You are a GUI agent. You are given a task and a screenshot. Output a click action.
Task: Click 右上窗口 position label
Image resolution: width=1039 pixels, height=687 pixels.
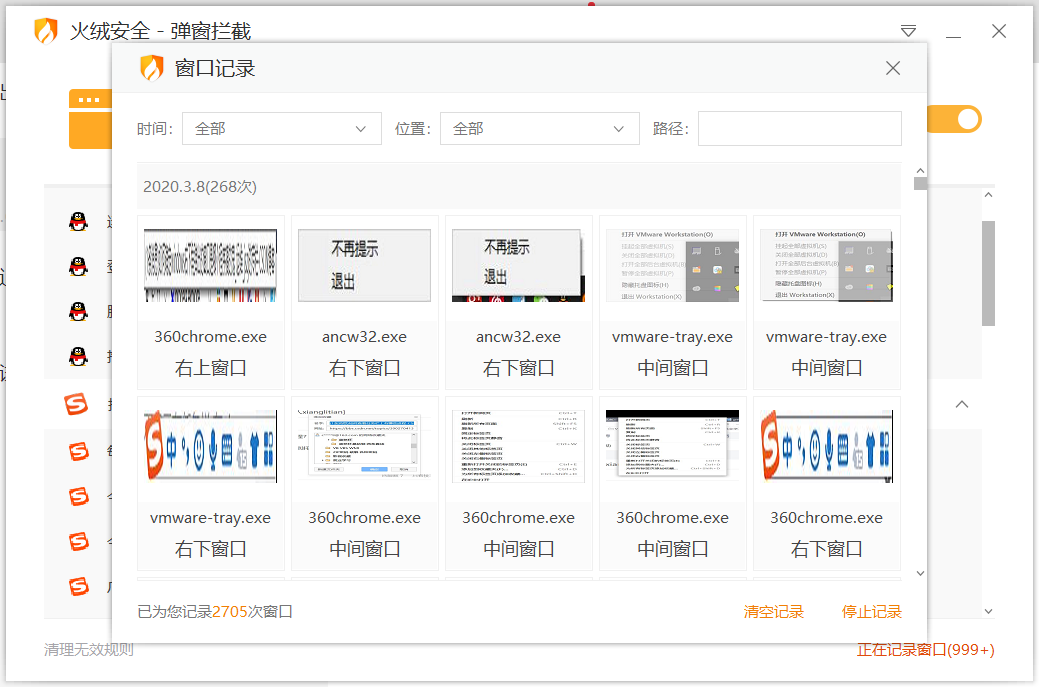211,368
